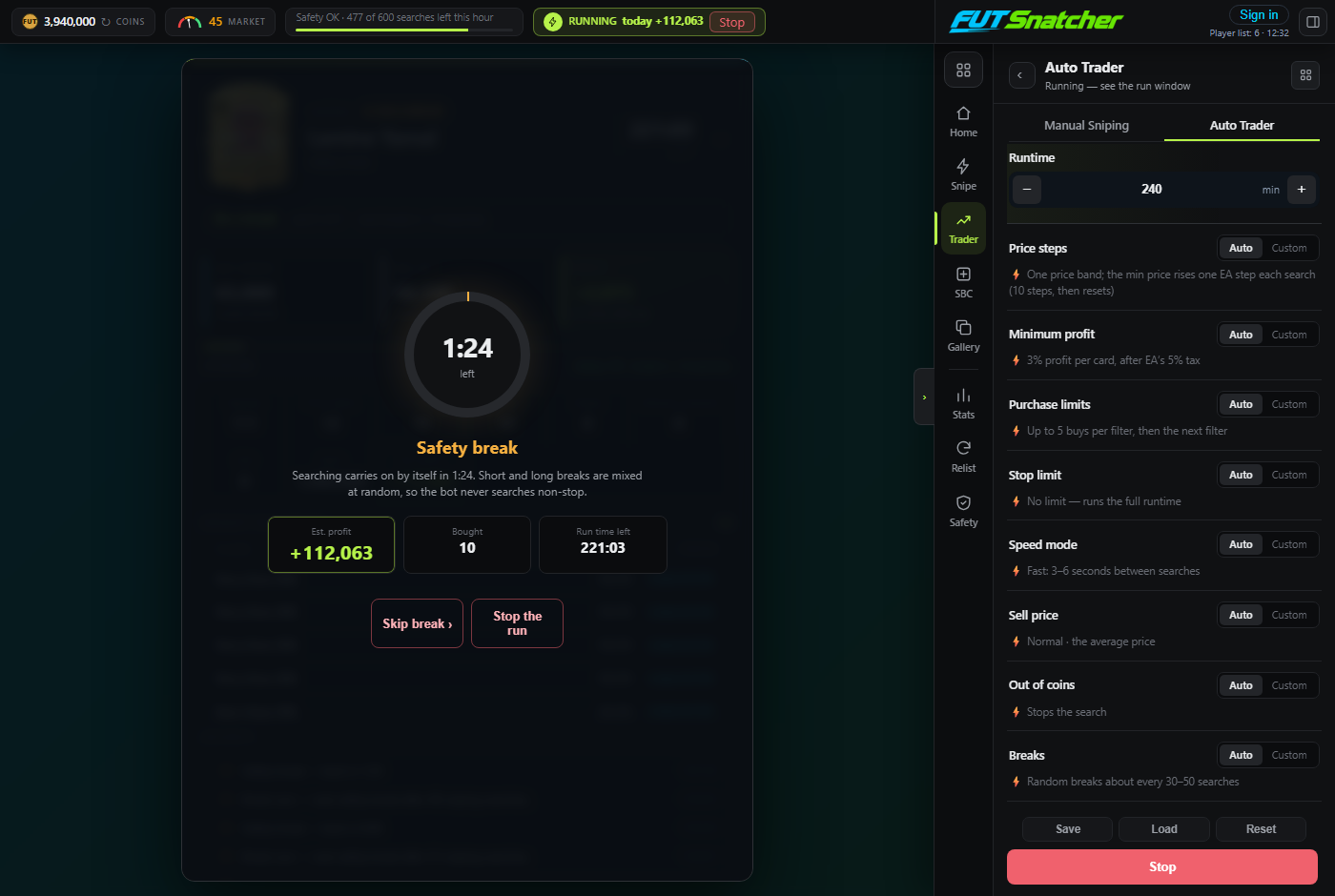Image resolution: width=1335 pixels, height=896 pixels.
Task: Stop the run from top status bar
Action: pos(732,22)
